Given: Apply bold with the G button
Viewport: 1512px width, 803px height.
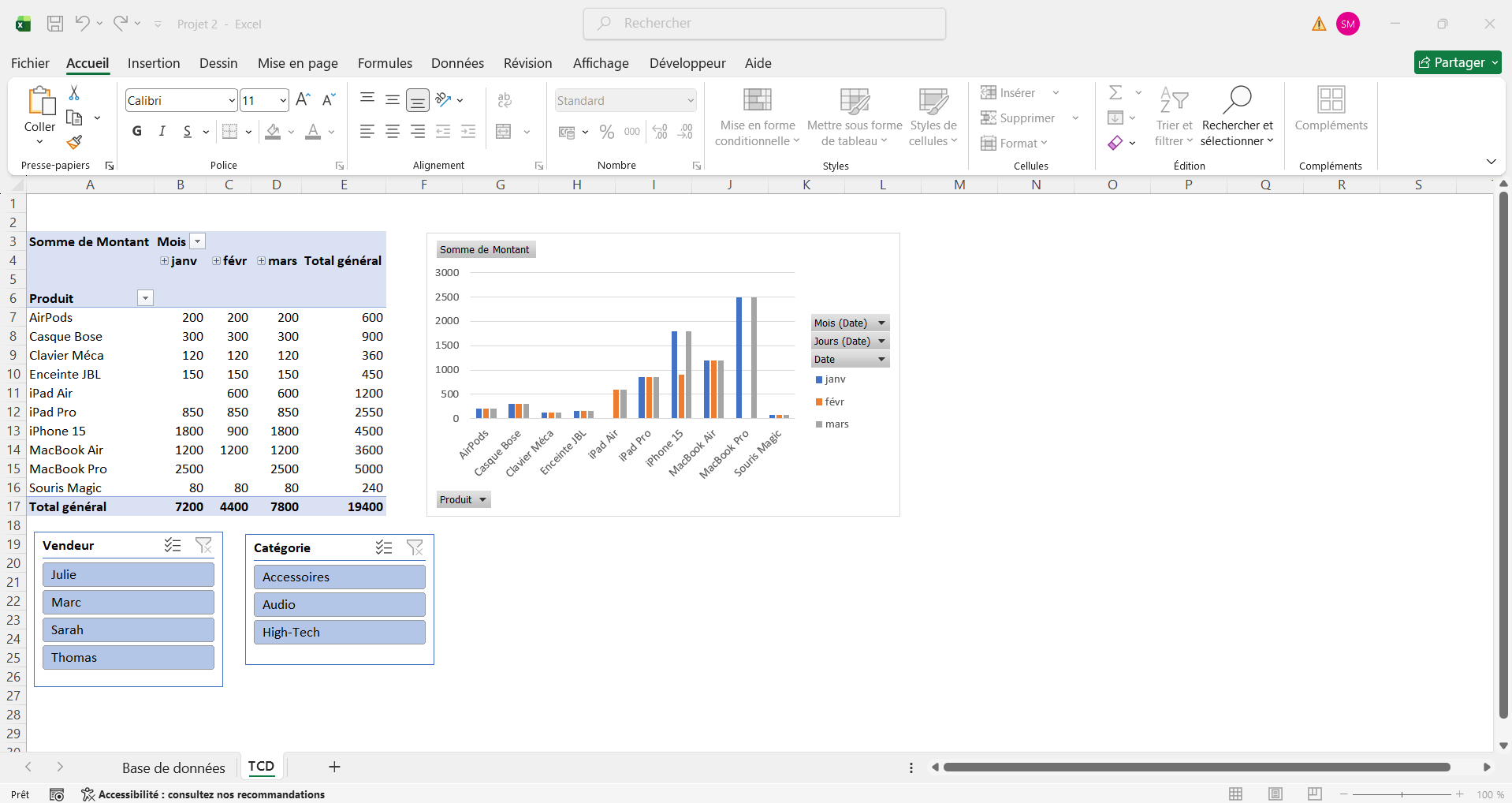Looking at the screenshot, I should (137, 132).
